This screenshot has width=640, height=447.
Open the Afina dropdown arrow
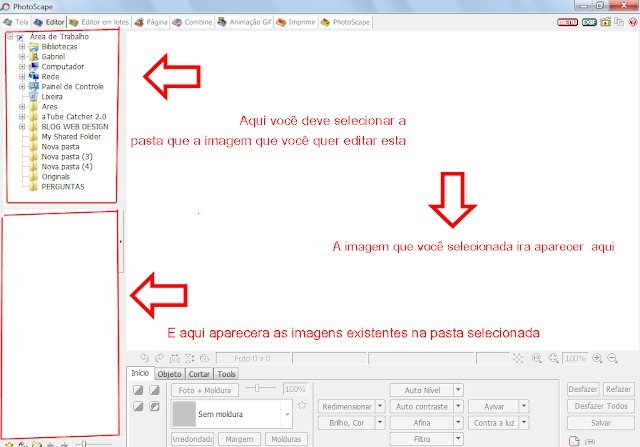[x=458, y=423]
